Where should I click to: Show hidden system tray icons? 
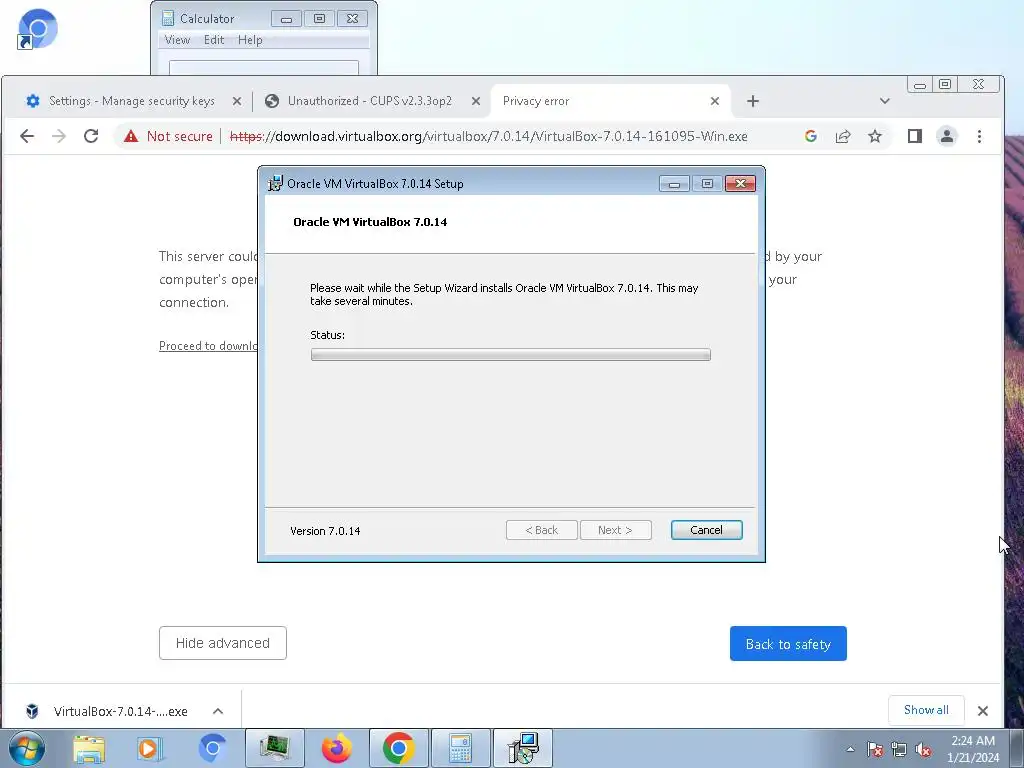(850, 750)
